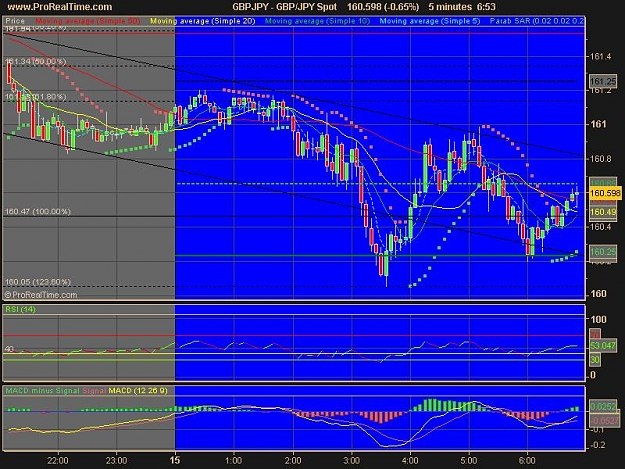Click the 2:00 time axis label

pyautogui.click(x=293, y=461)
